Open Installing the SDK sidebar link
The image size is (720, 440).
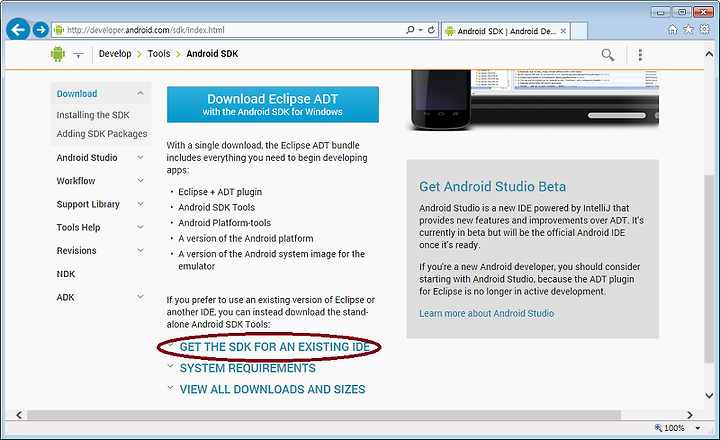[93, 115]
